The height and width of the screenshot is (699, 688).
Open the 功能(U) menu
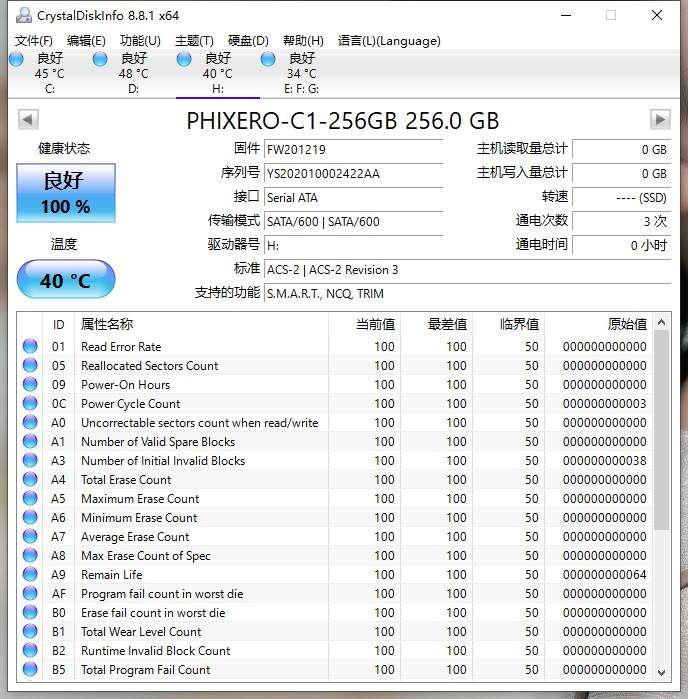(x=140, y=41)
